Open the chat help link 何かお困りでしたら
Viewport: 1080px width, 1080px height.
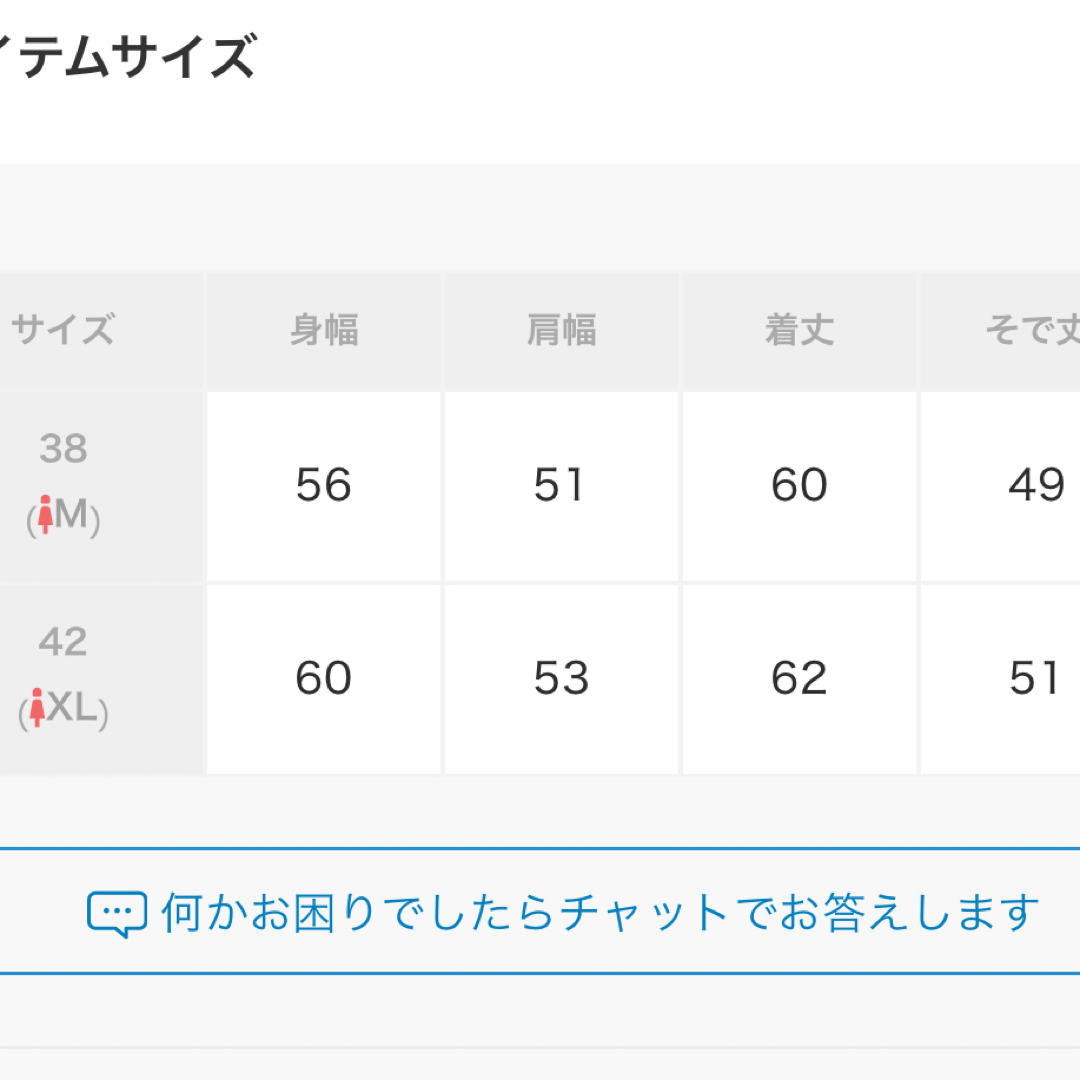(x=563, y=913)
